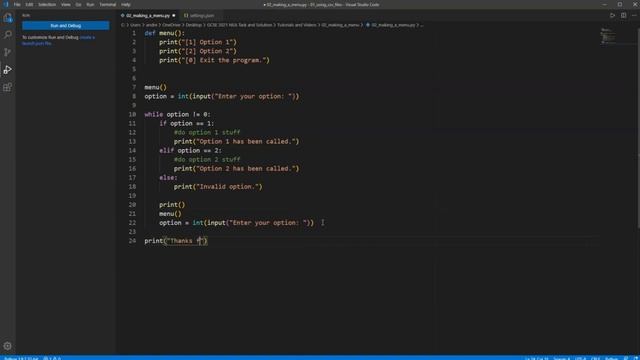Click the Users breadcrumb segment

(x=135, y=25)
